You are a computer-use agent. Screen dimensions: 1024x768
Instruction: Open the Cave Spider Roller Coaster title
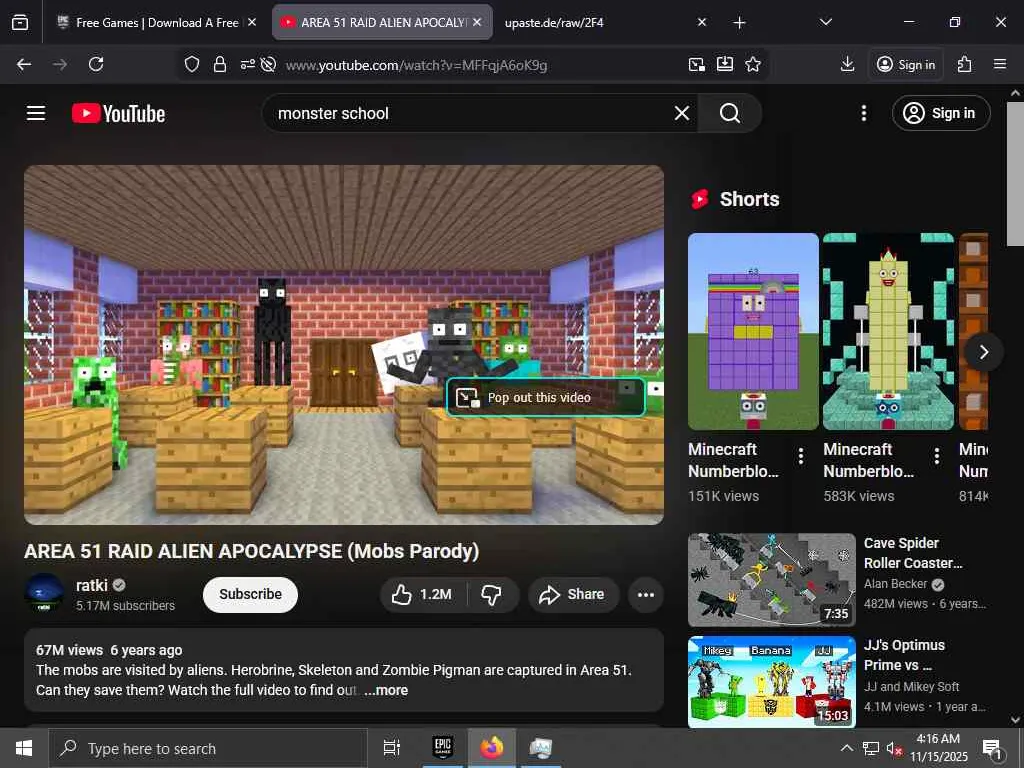pos(913,552)
